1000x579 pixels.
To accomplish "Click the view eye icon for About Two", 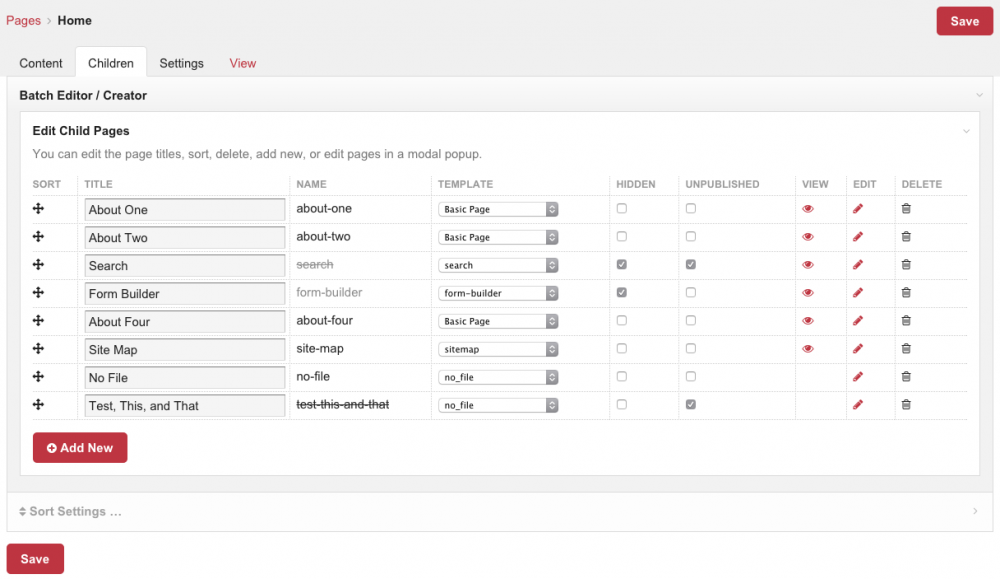I will (808, 237).
